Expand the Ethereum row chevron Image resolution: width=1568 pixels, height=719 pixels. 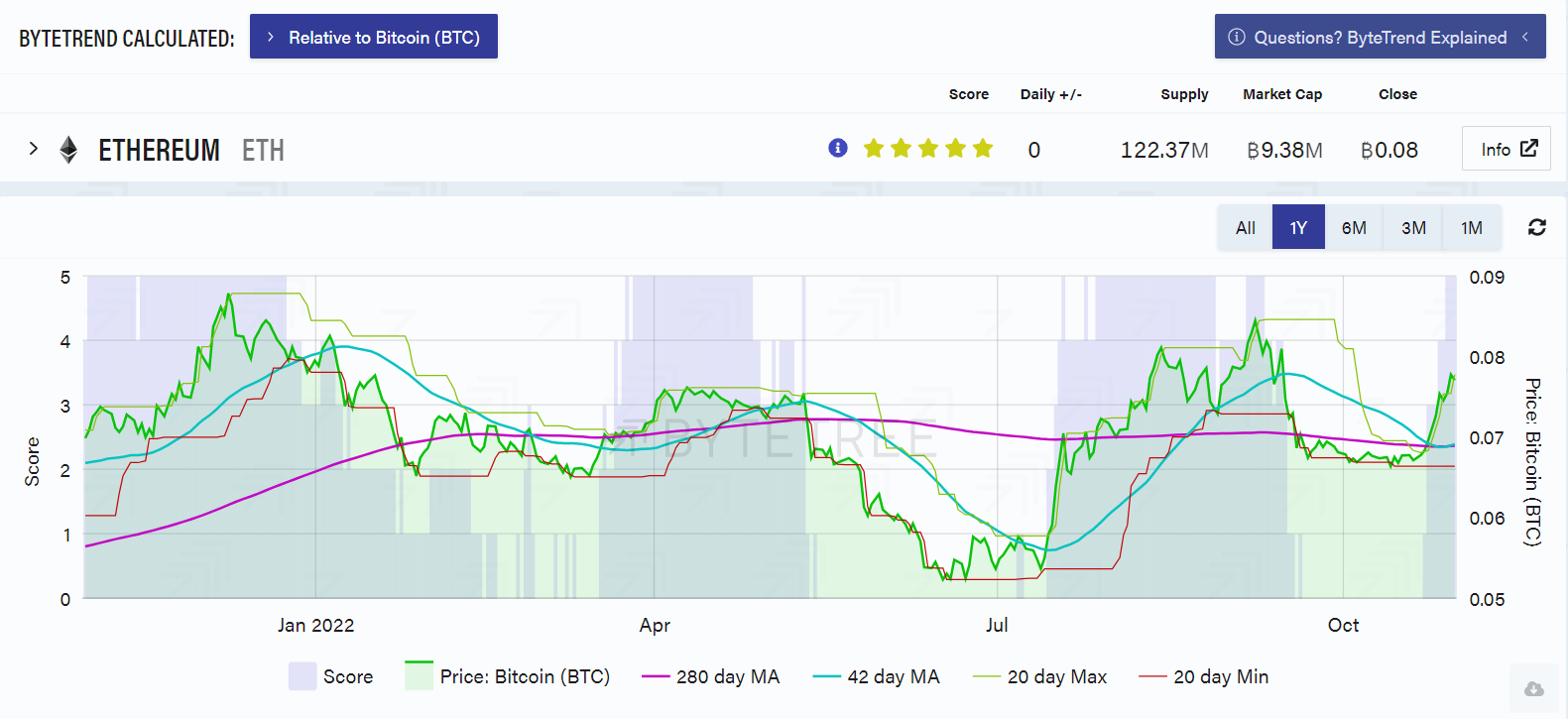coord(34,149)
